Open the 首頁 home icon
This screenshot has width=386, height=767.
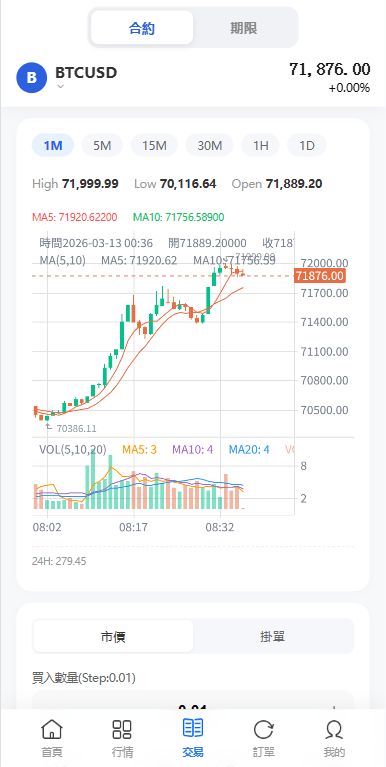pyautogui.click(x=51, y=729)
